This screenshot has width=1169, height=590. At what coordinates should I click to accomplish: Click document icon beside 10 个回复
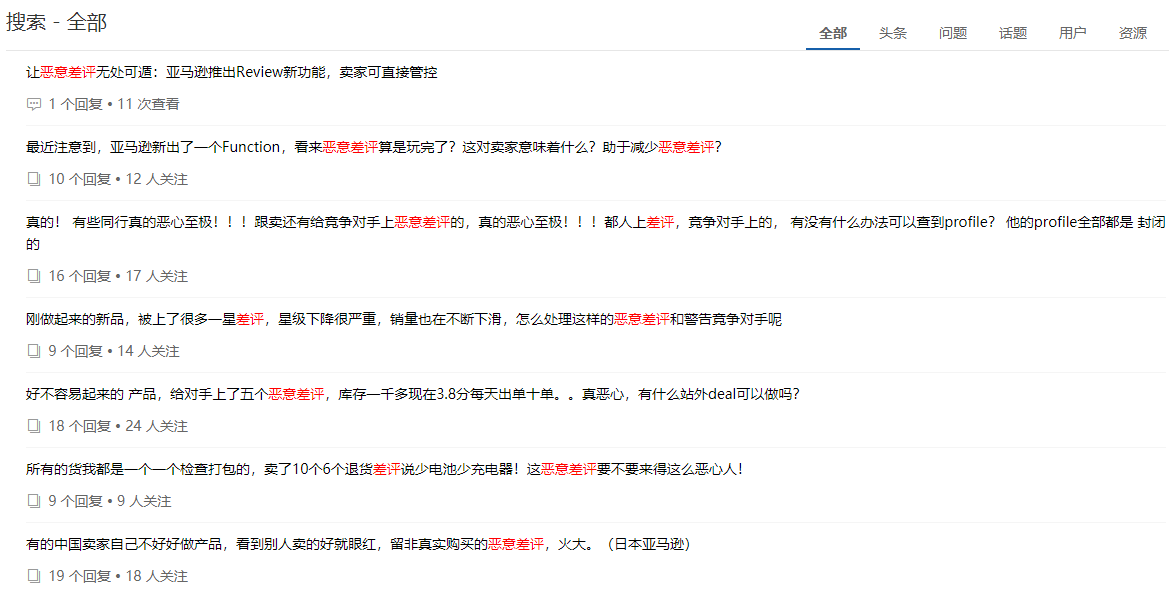(34, 179)
